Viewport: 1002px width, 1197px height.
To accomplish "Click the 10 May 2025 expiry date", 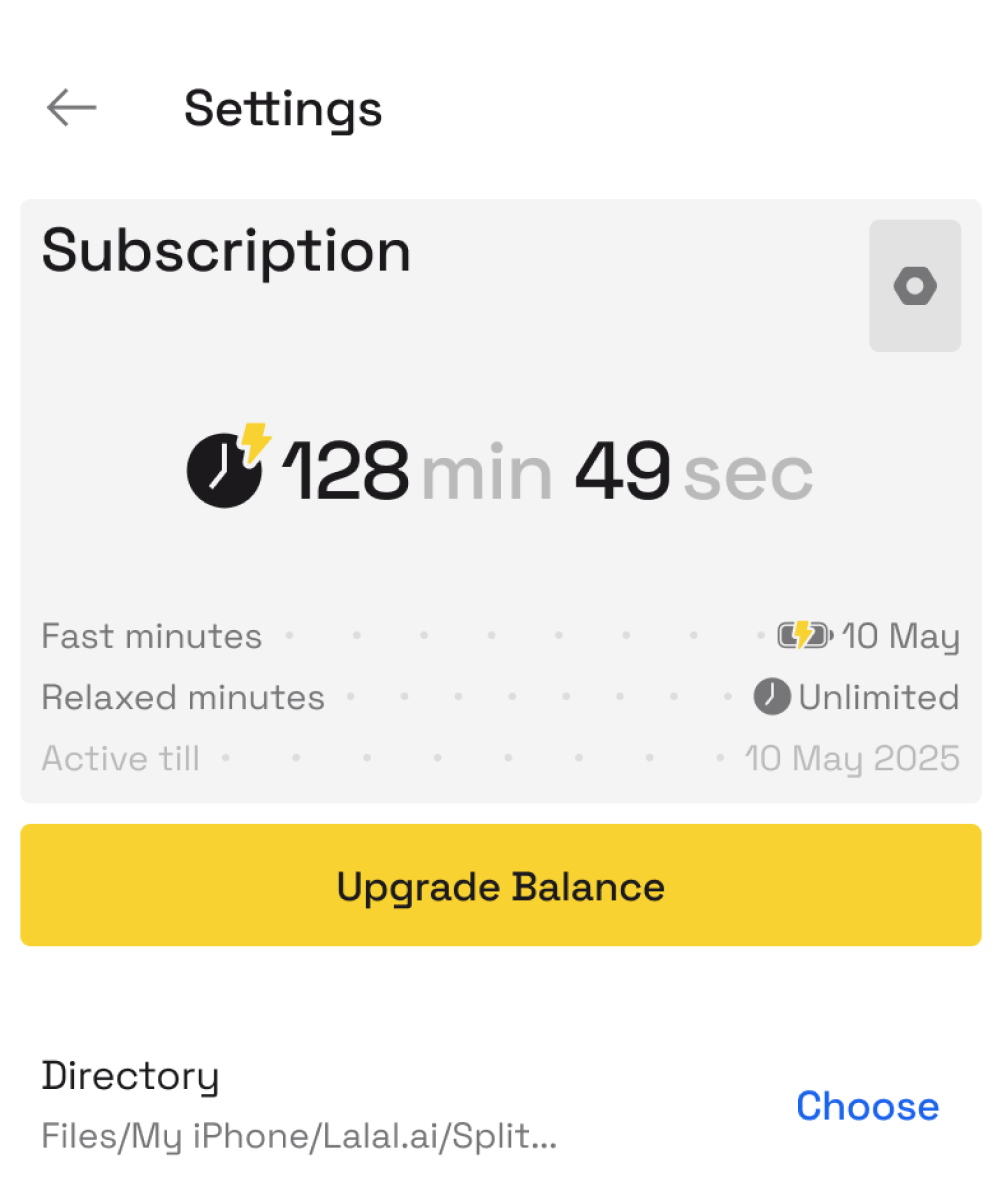I will tap(852, 759).
